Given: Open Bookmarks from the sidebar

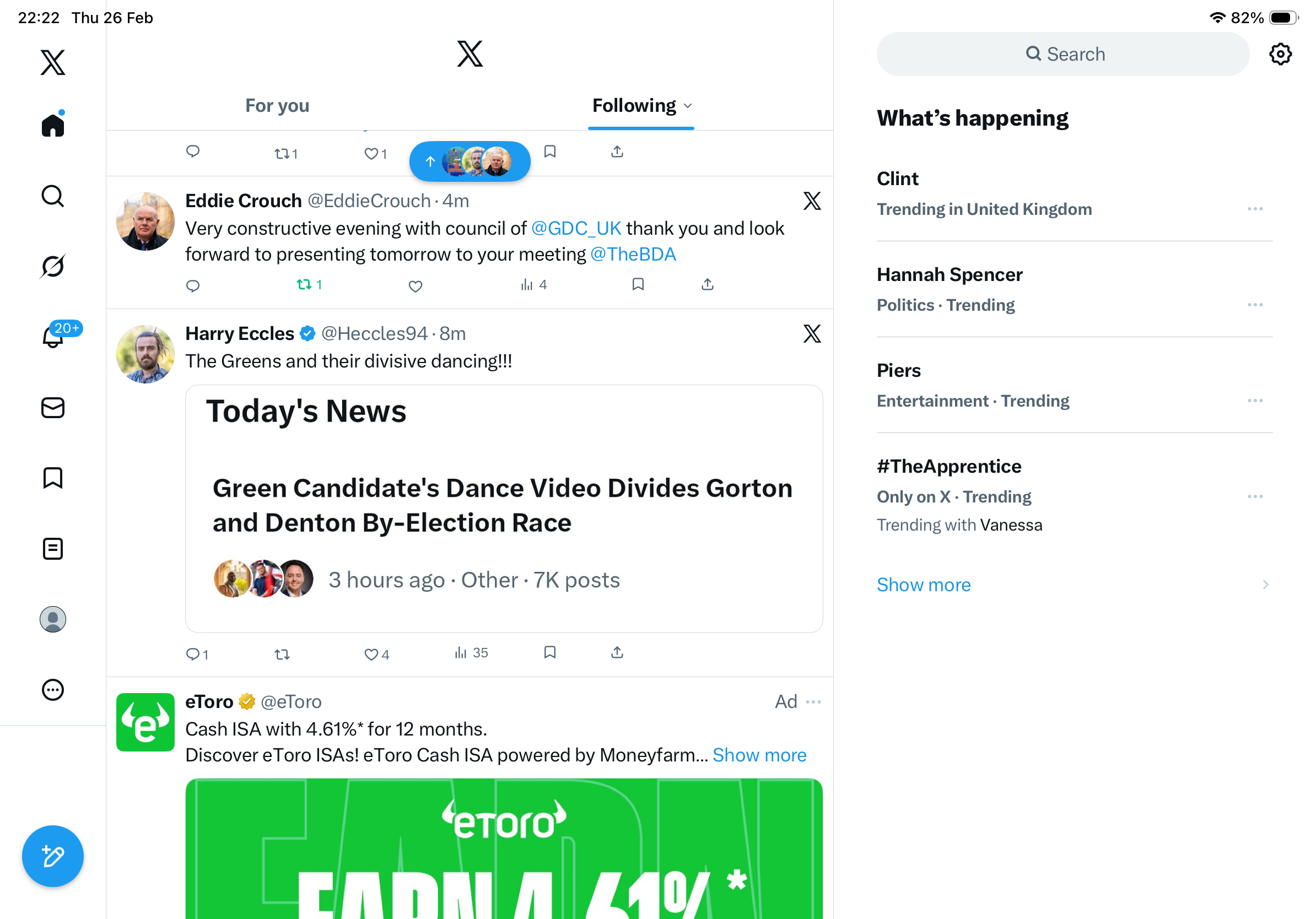Looking at the screenshot, I should (53, 478).
